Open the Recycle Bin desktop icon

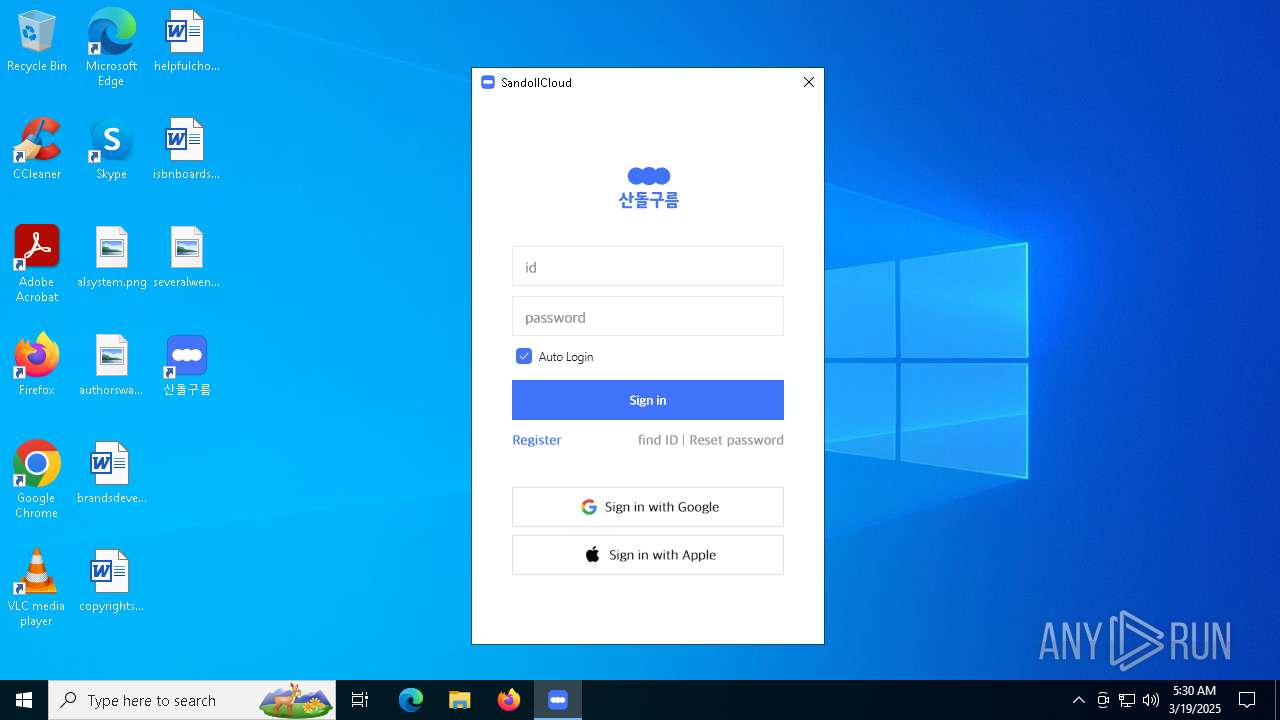[37, 41]
